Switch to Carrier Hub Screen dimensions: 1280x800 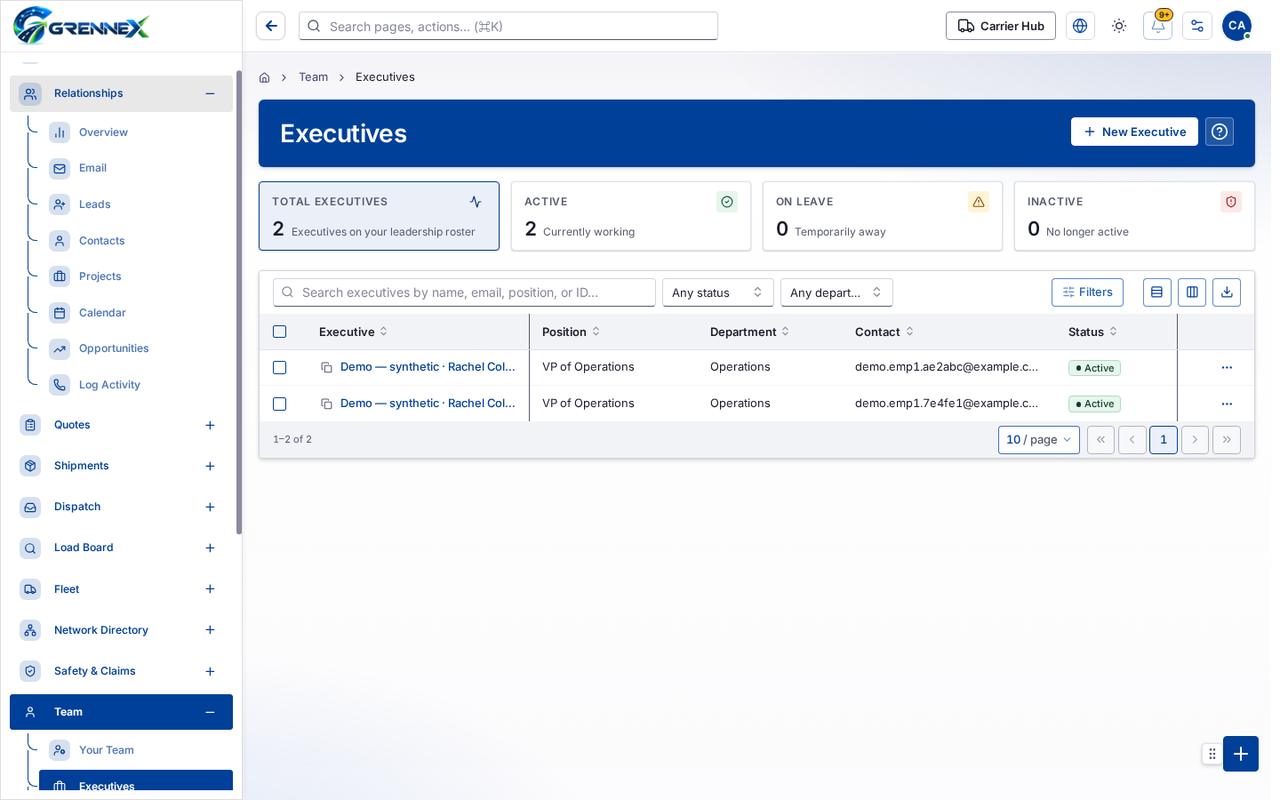[1001, 26]
